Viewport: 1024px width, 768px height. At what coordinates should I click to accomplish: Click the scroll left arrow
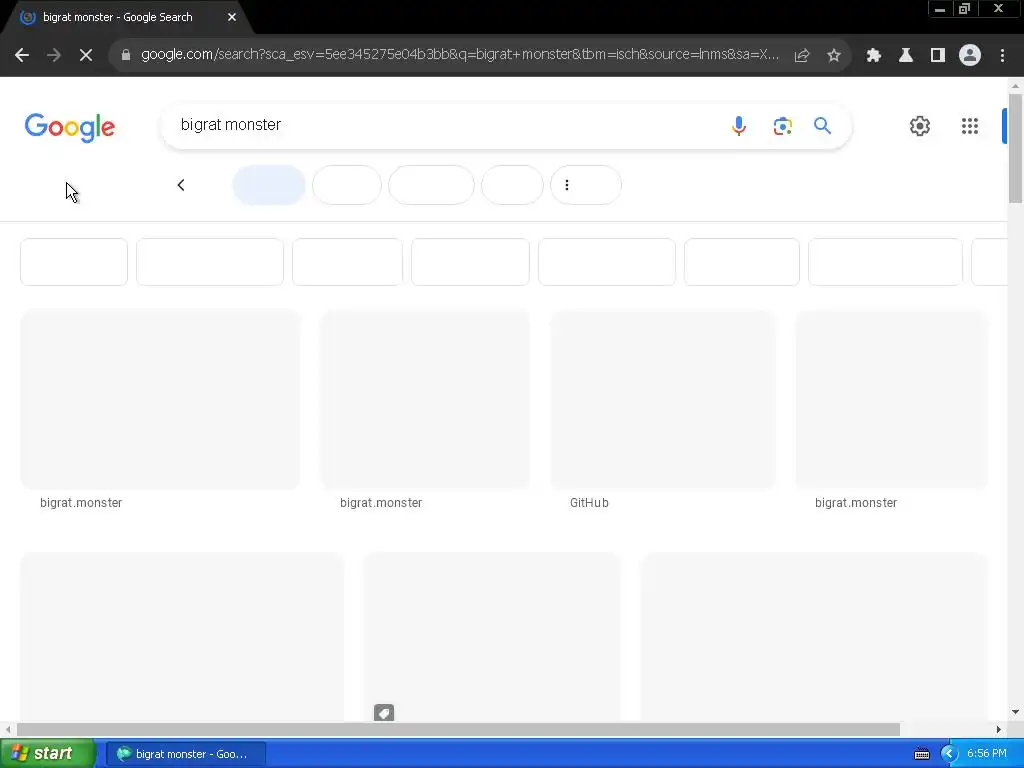click(8, 729)
